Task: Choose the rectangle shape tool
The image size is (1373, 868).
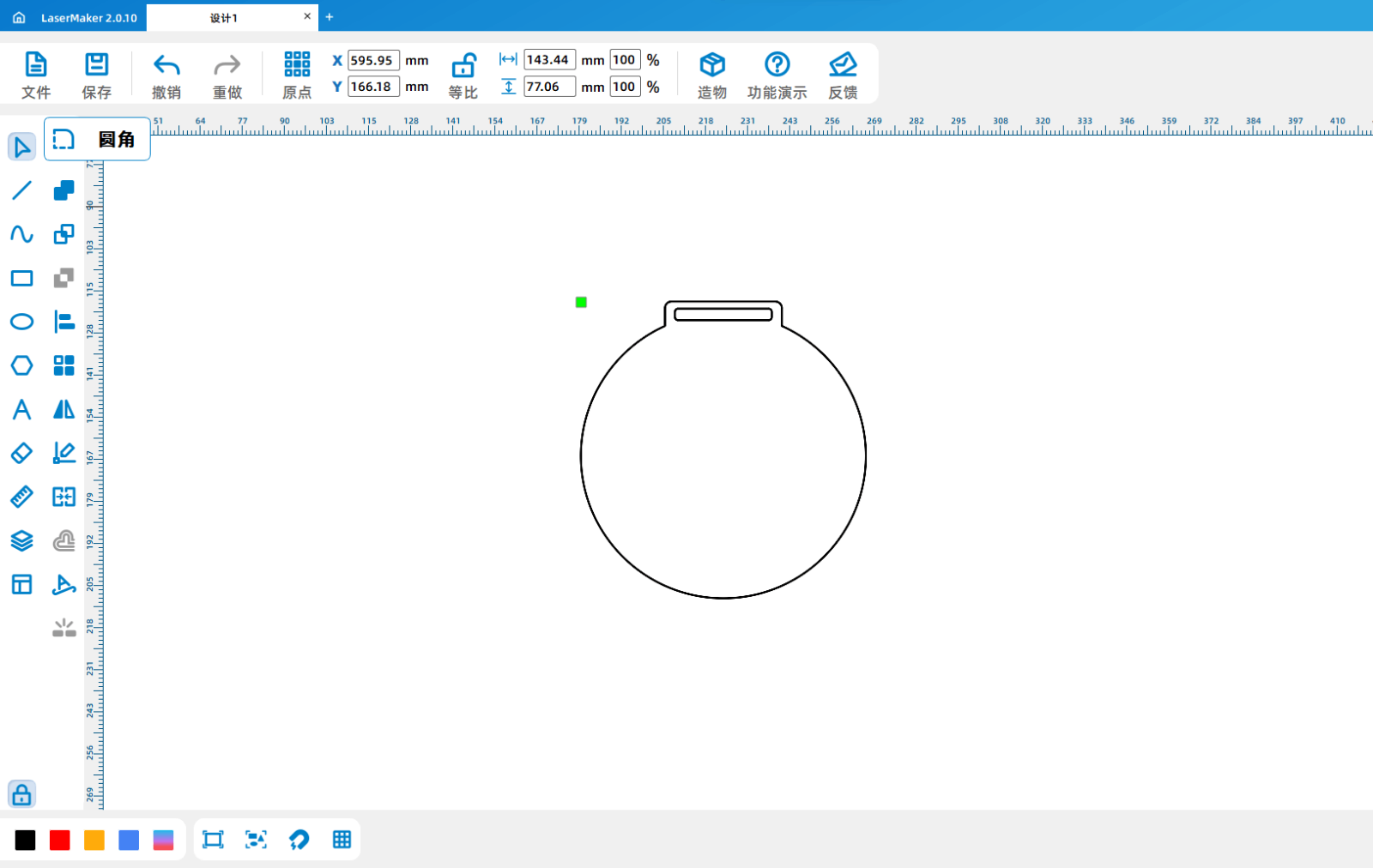Action: (21, 278)
